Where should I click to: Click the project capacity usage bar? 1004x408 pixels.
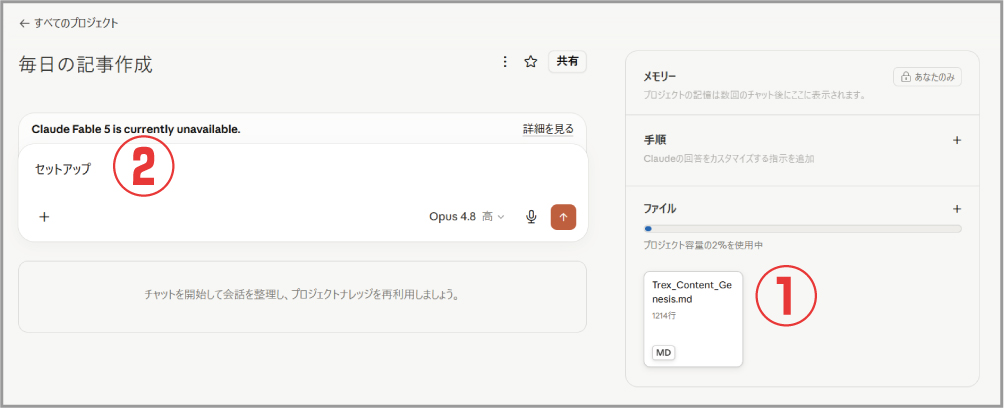coord(802,229)
